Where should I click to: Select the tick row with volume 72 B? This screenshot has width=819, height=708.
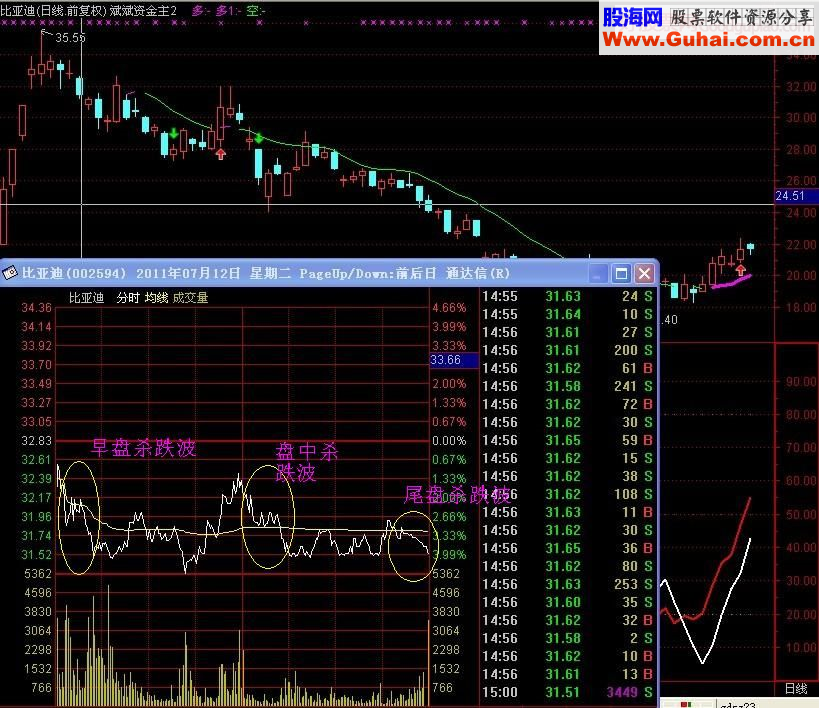tap(567, 404)
